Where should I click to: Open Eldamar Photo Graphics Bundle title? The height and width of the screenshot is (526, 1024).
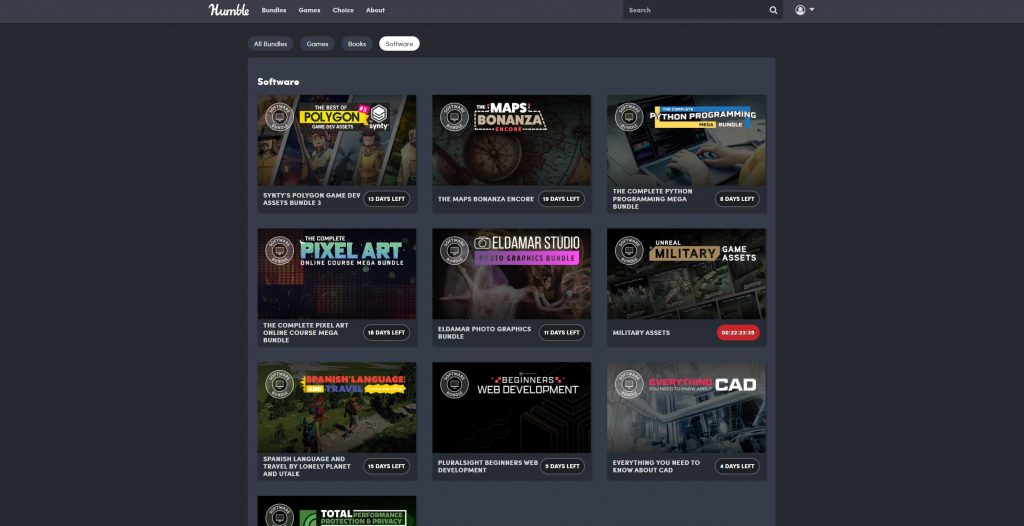(485, 333)
